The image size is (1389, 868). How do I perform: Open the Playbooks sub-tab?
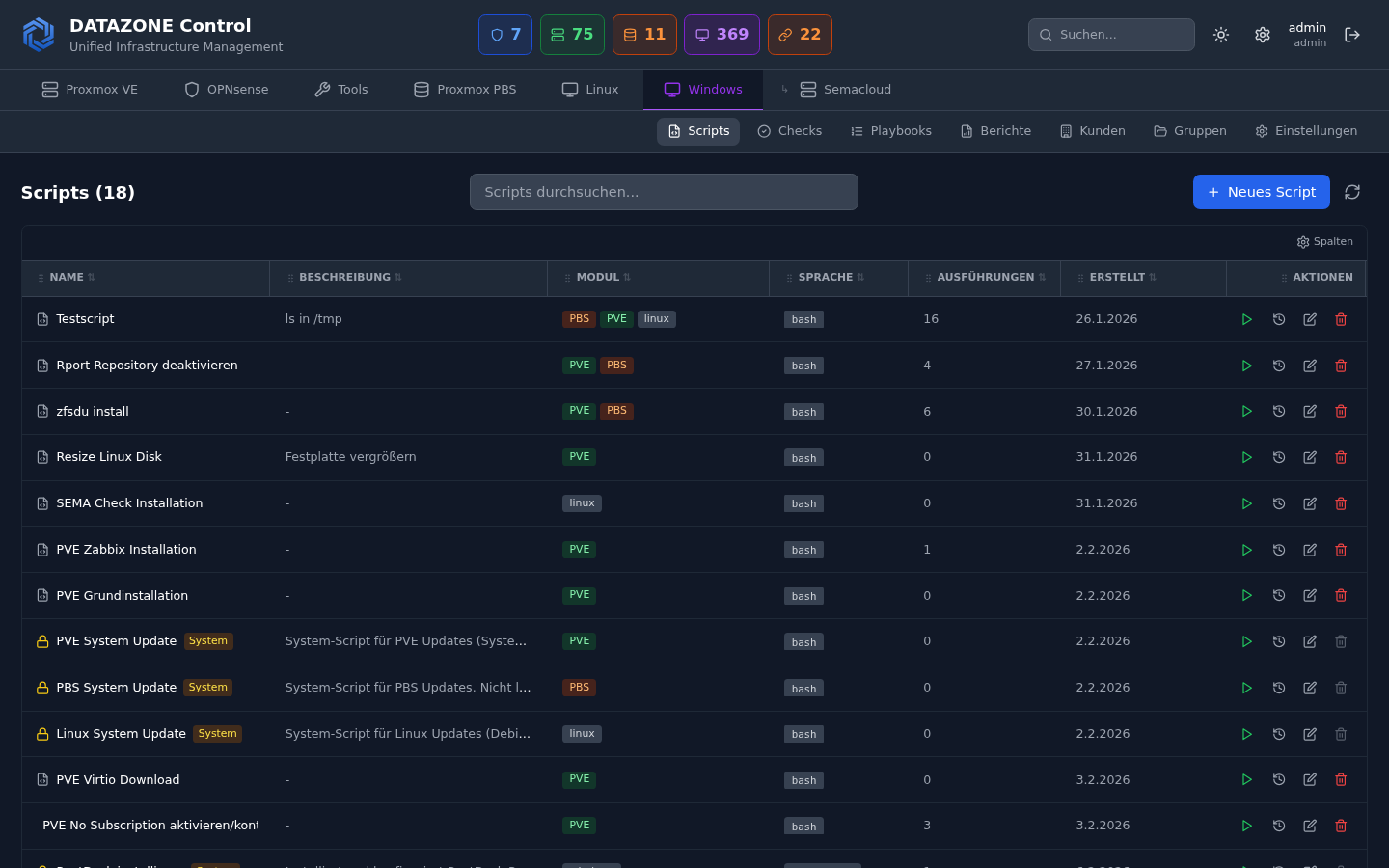coord(890,131)
